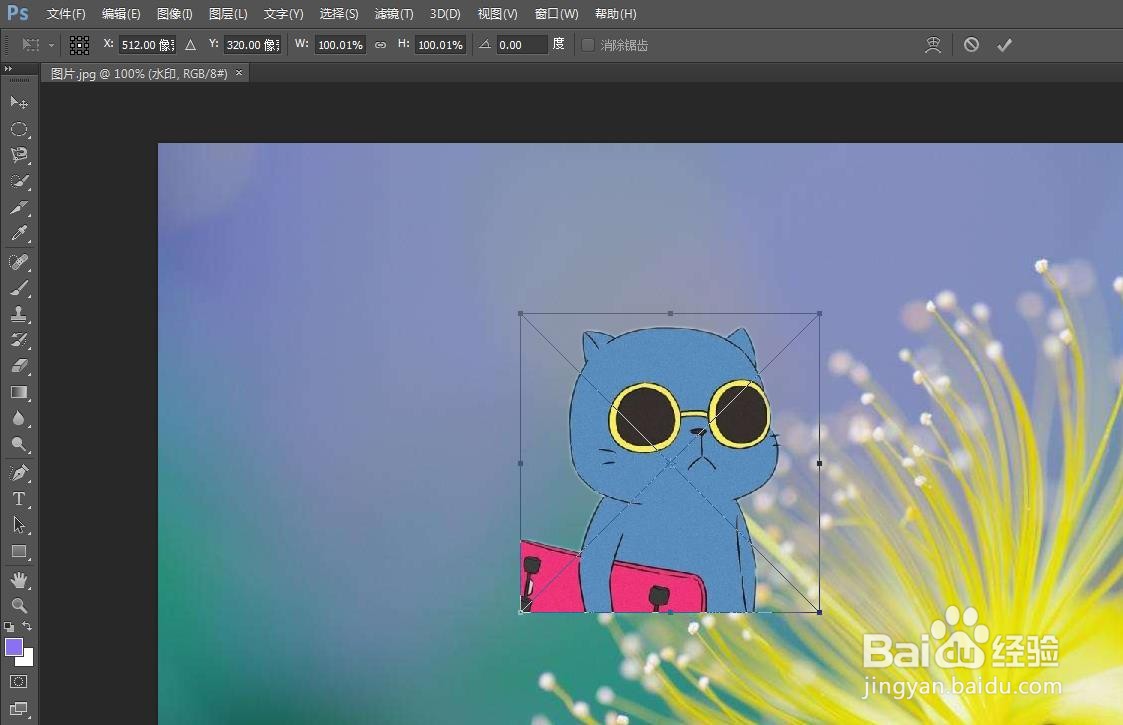Open the 编辑(E) menu
The height and width of the screenshot is (725, 1123).
click(x=121, y=14)
